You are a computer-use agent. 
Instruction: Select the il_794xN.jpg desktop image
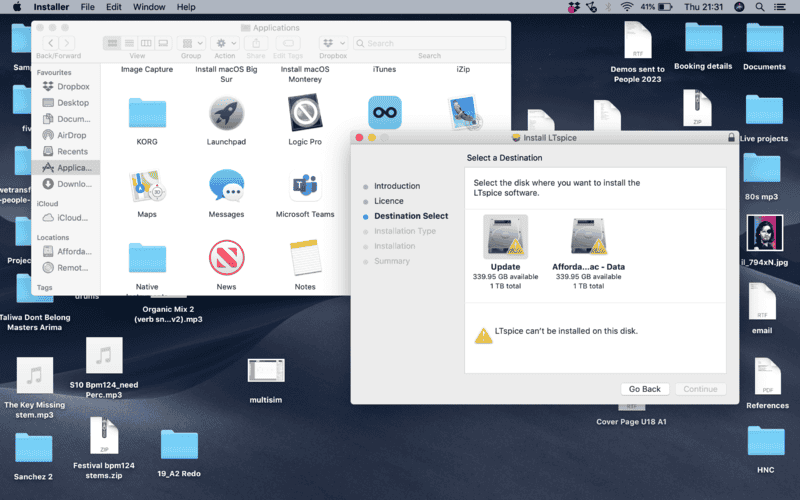tap(764, 233)
